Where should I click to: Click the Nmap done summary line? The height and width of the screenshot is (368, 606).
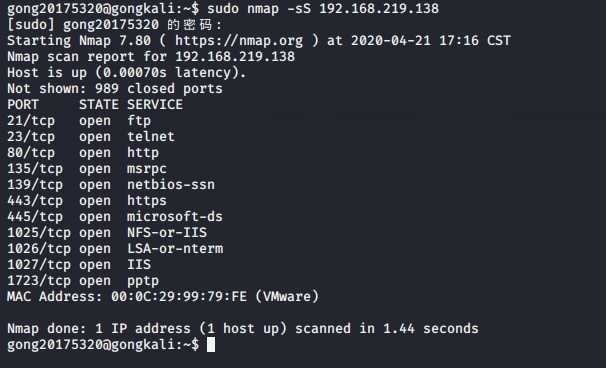[x=243, y=329]
